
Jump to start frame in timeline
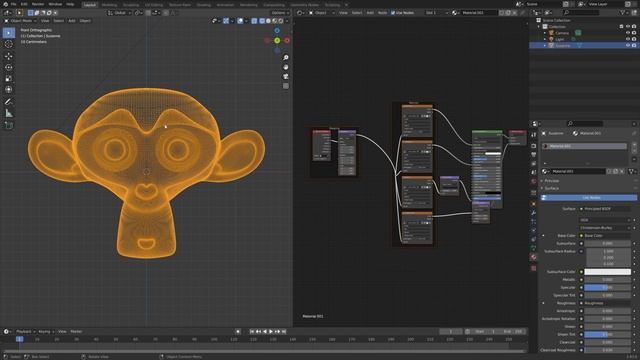click(252, 332)
